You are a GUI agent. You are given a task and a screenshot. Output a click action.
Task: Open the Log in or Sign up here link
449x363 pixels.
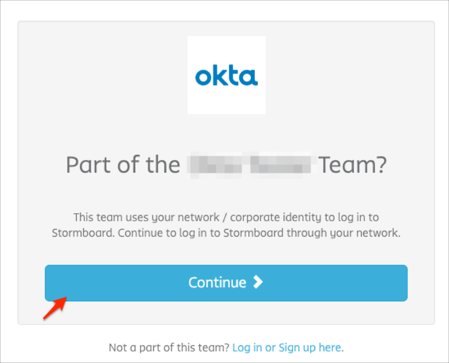[x=287, y=348]
